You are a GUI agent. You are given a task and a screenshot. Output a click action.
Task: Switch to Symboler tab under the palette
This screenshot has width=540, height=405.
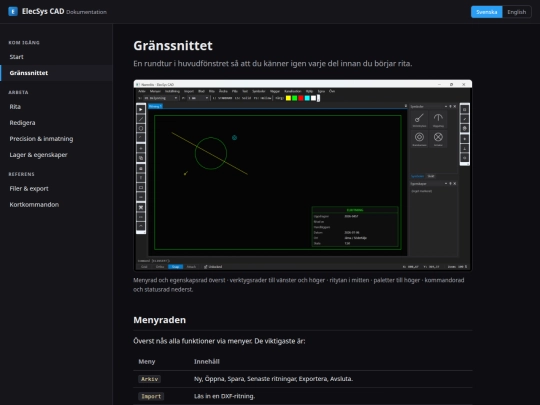click(x=417, y=176)
